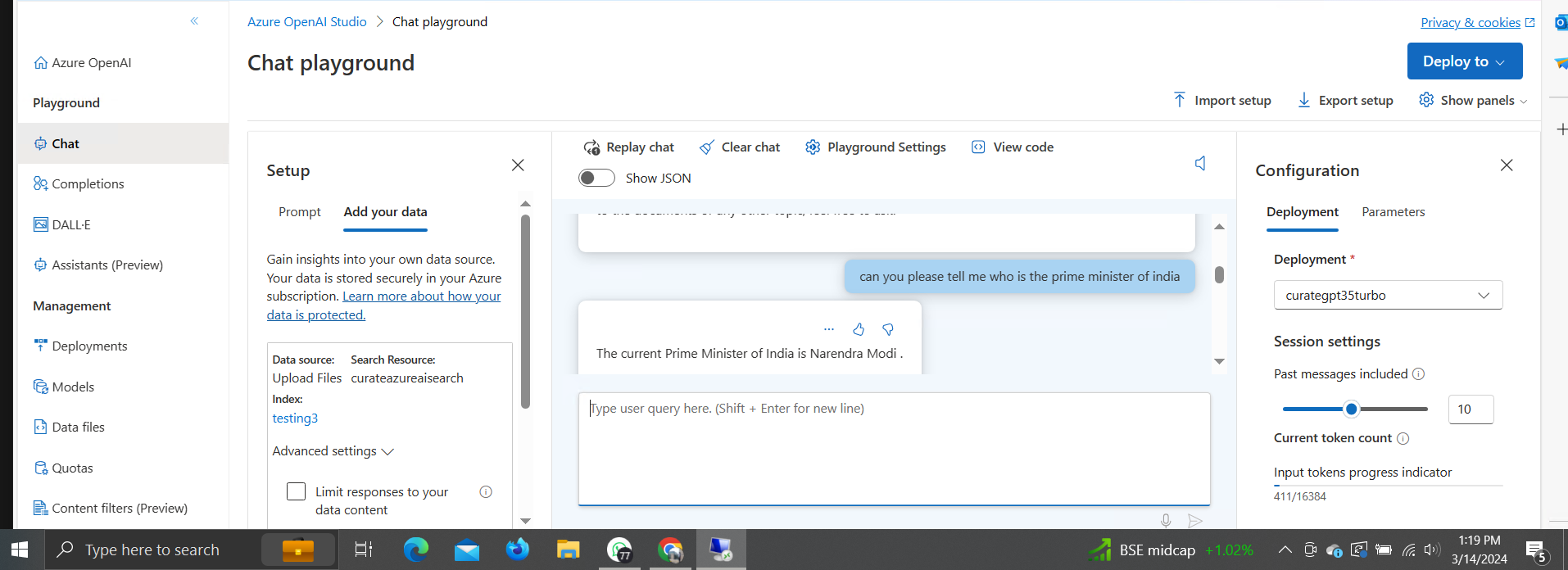The width and height of the screenshot is (1568, 570).
Task: Click chat scroll down arrow
Action: click(1219, 361)
